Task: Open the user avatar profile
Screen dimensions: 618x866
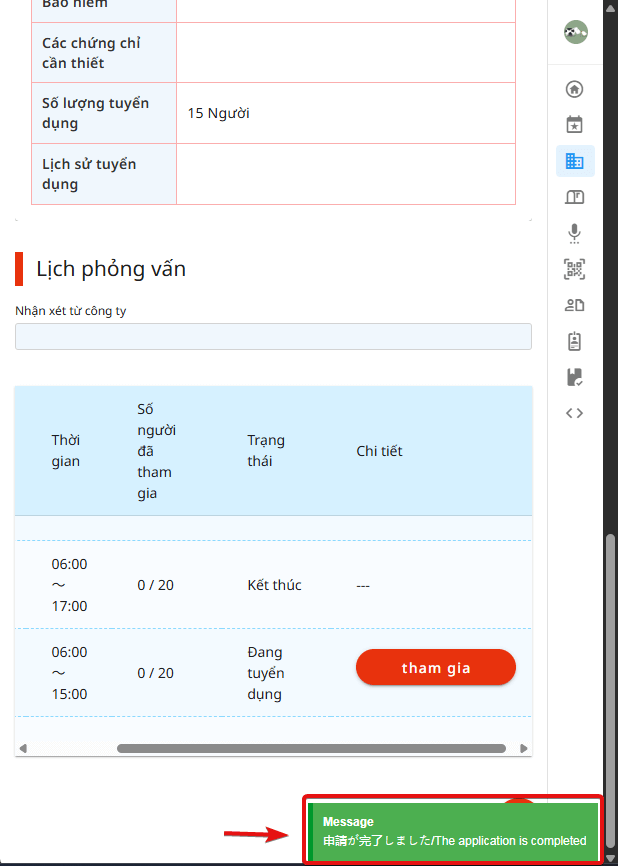Action: (575, 32)
